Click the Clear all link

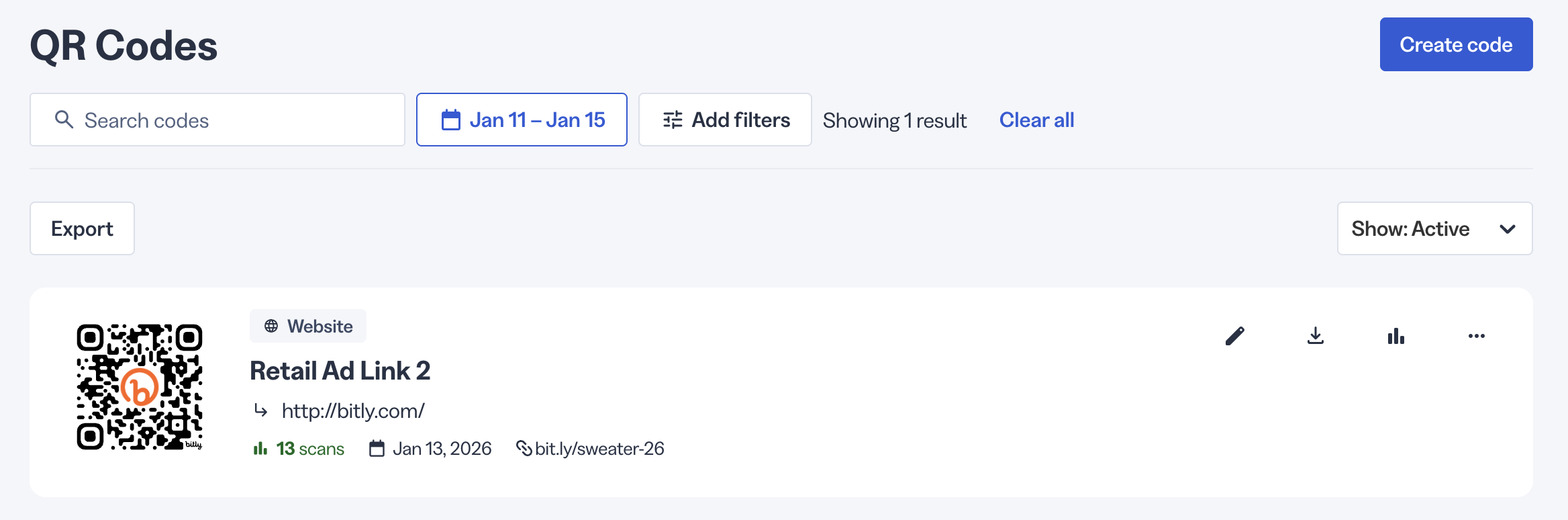(1036, 120)
